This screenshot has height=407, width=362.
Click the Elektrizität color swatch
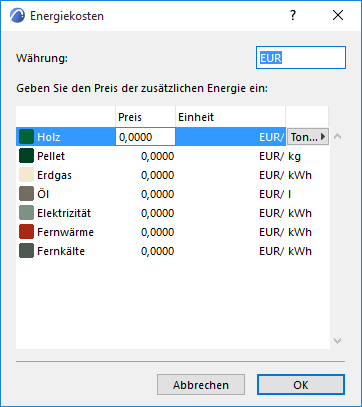click(26, 213)
